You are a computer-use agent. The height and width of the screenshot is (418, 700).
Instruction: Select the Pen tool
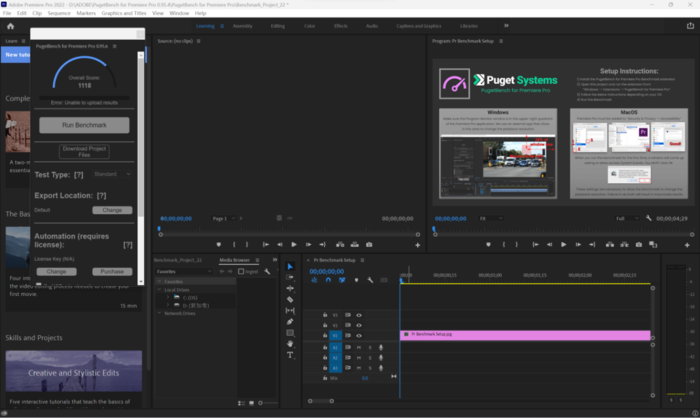point(290,322)
